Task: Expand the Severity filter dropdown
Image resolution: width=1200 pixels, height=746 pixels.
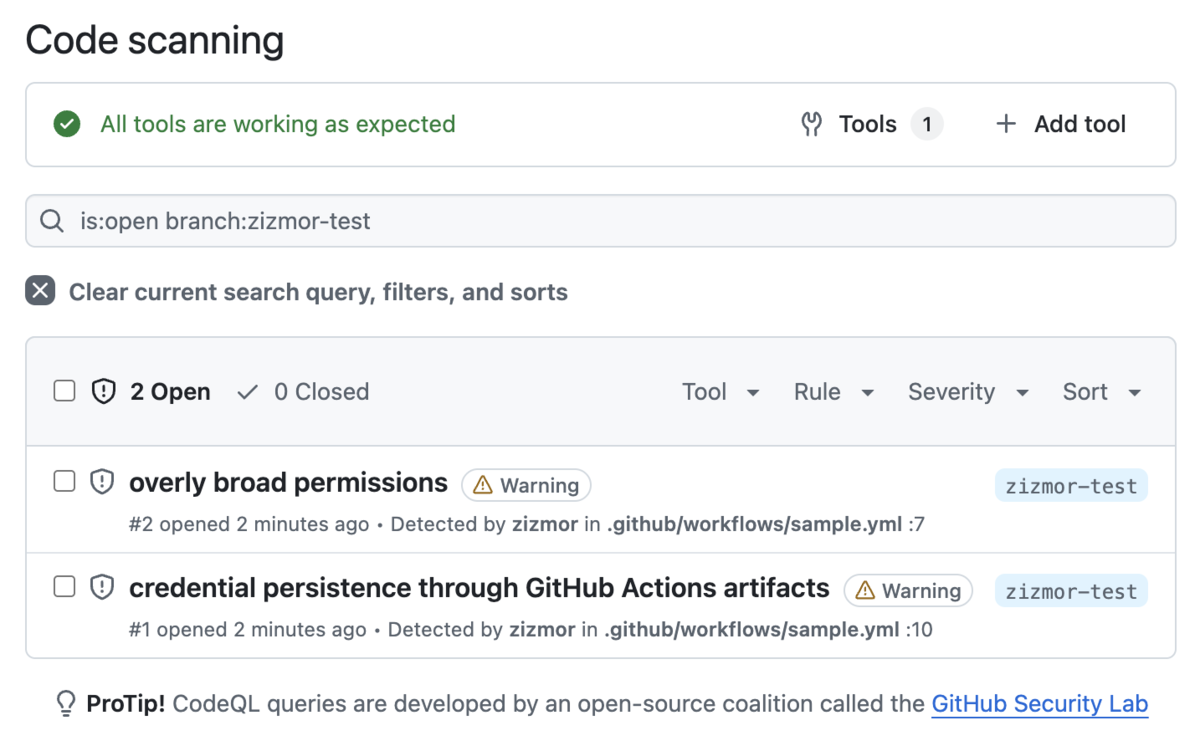Action: point(969,392)
